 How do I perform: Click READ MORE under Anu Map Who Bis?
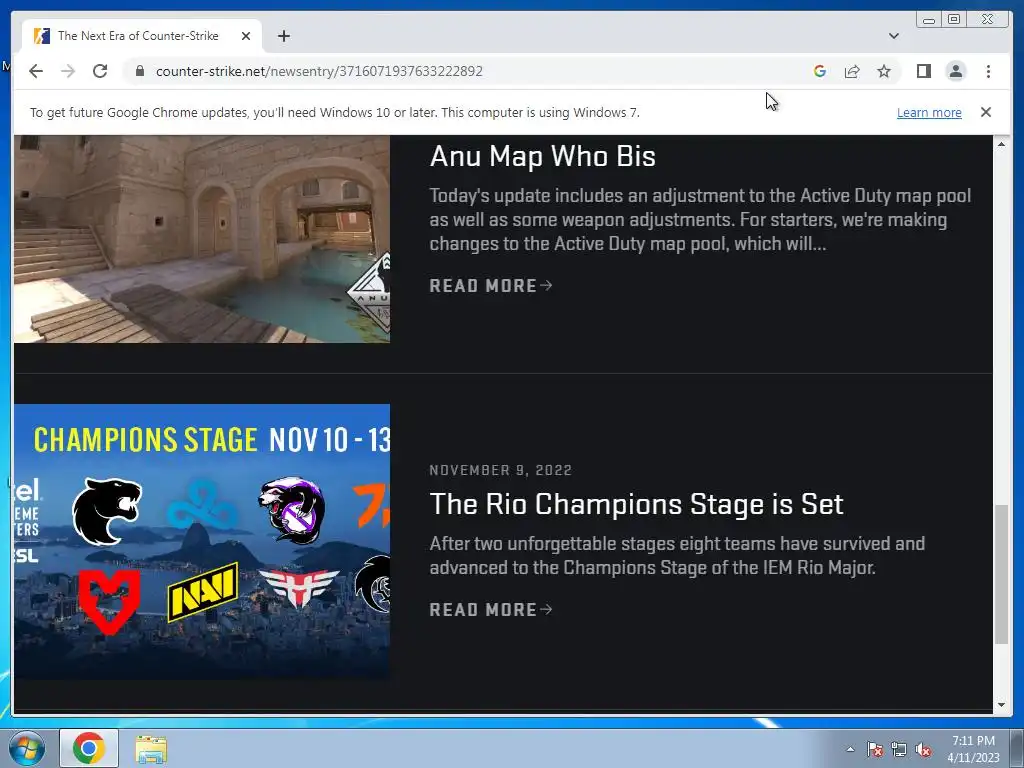pyautogui.click(x=491, y=285)
